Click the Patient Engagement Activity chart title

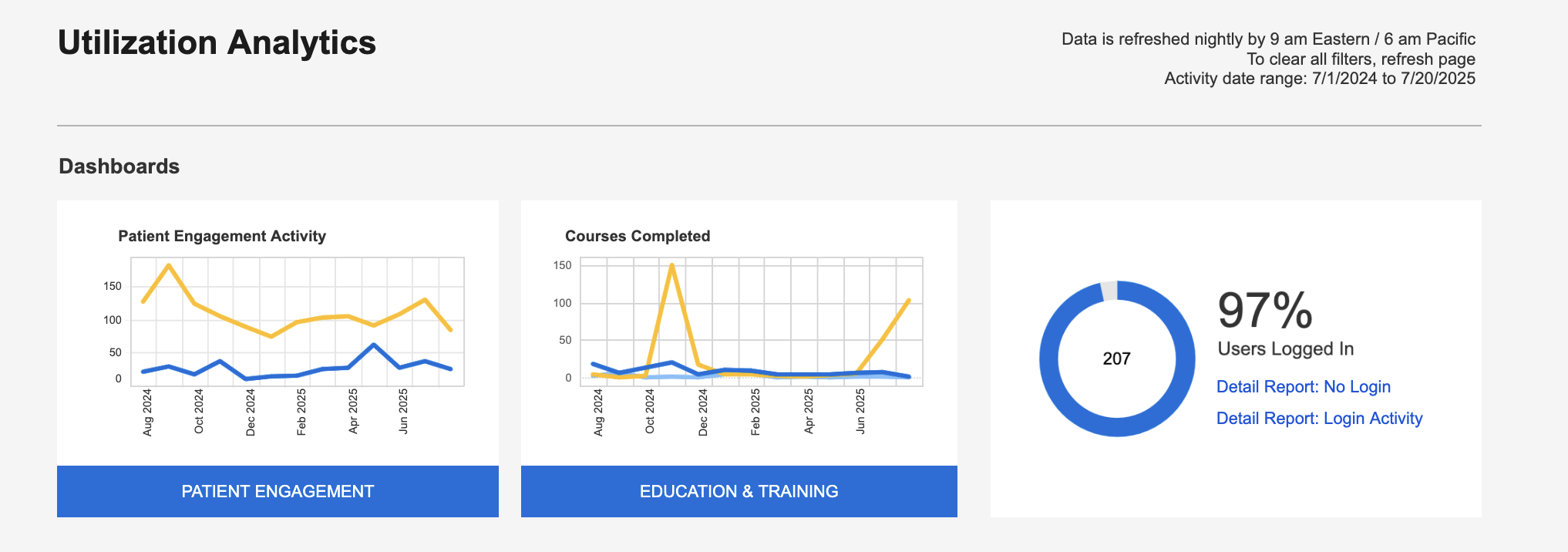pos(222,236)
